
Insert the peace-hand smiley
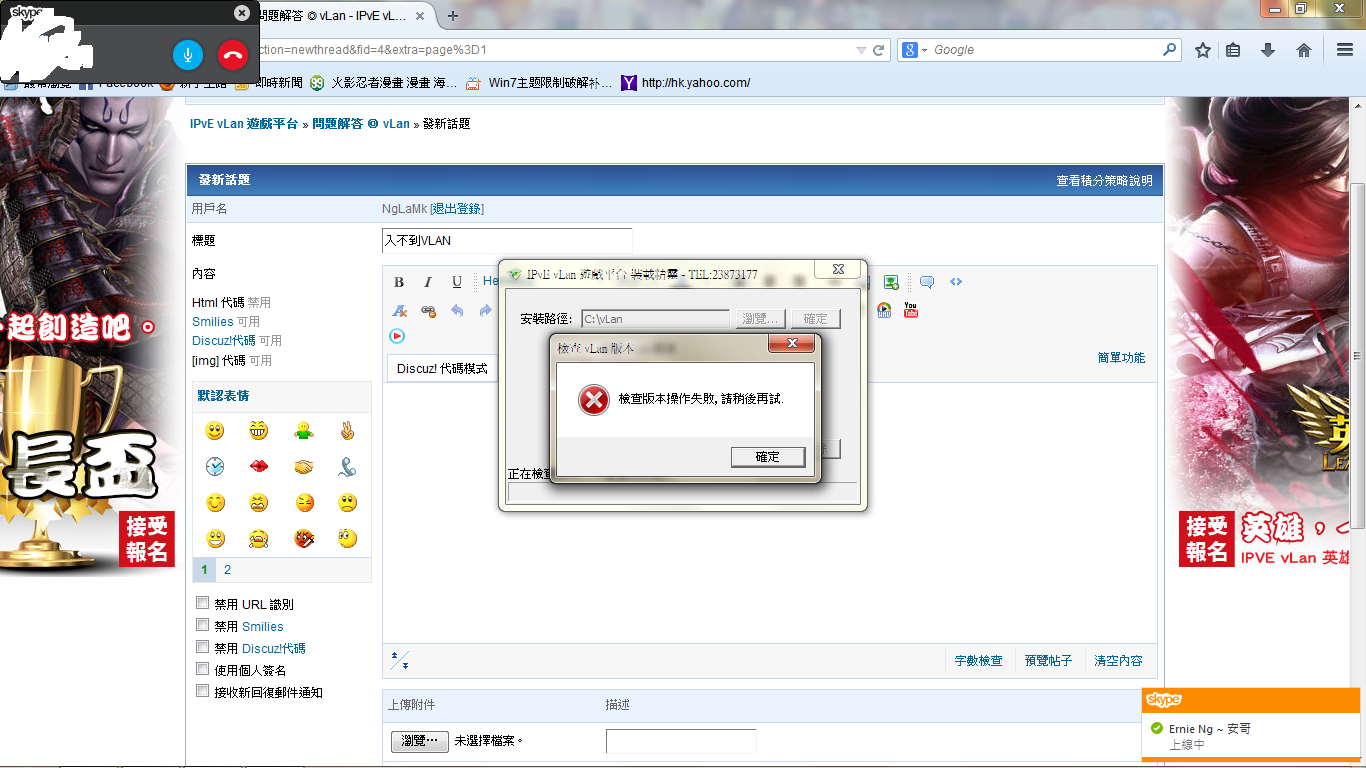pos(347,431)
